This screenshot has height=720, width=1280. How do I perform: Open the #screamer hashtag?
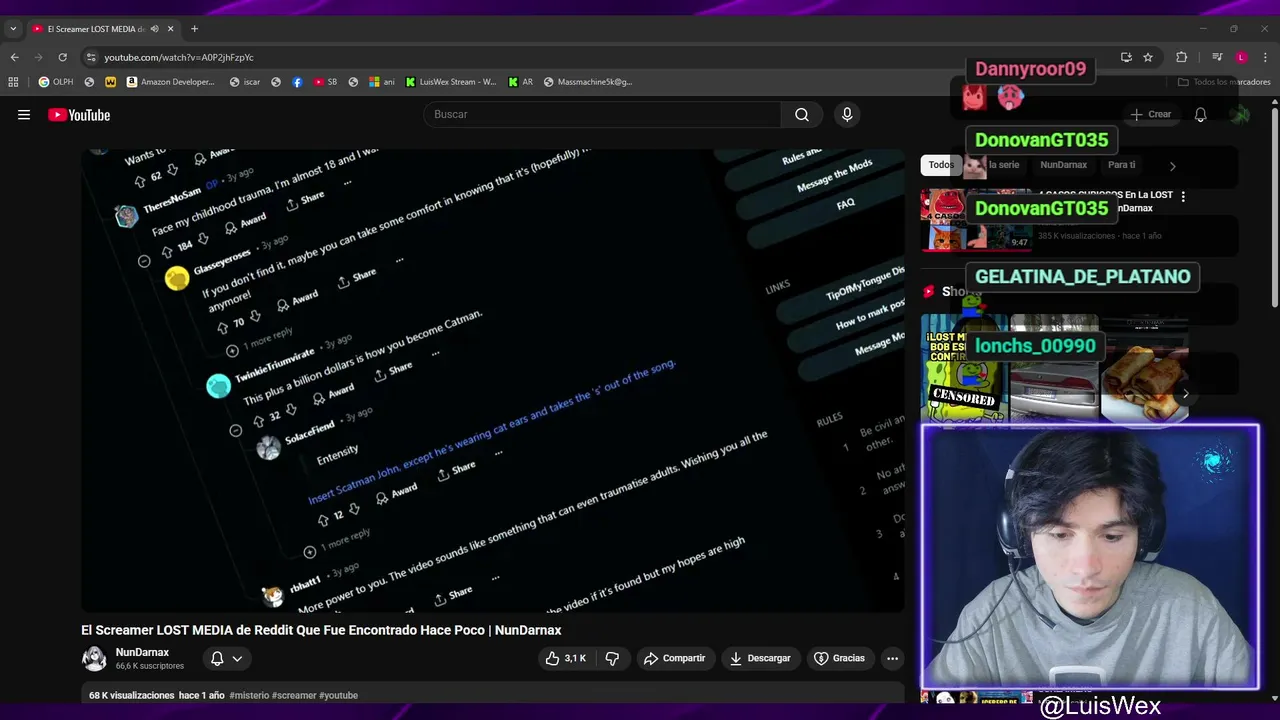pyautogui.click(x=294, y=695)
